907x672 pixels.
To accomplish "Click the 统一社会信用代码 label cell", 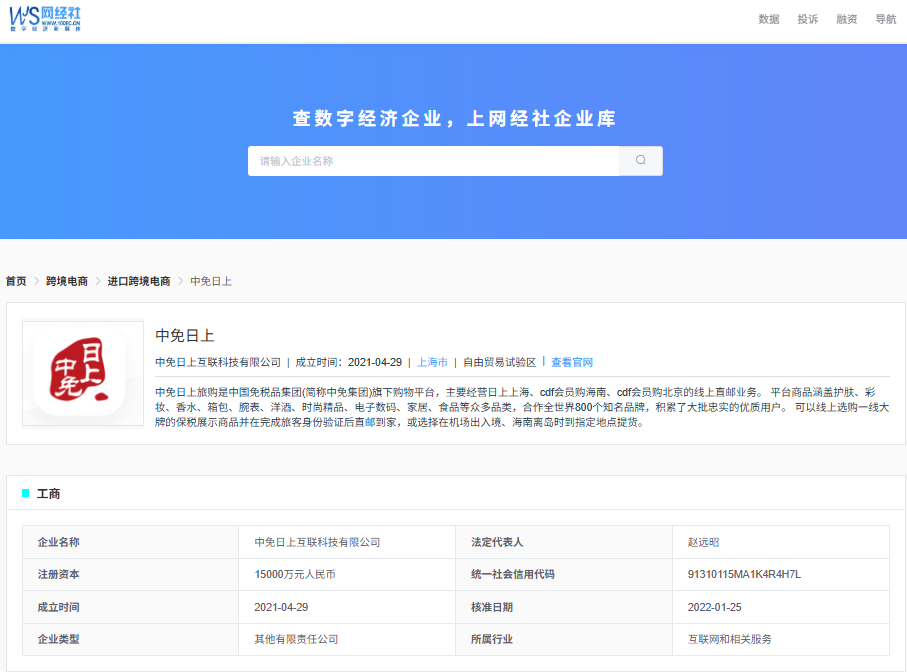I will pos(563,574).
